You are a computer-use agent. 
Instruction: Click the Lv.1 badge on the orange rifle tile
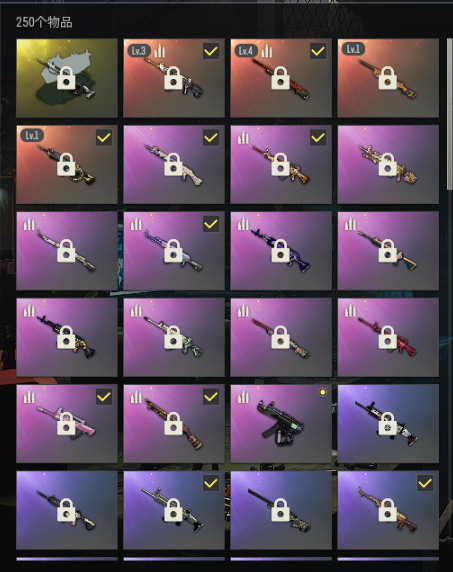click(x=353, y=49)
